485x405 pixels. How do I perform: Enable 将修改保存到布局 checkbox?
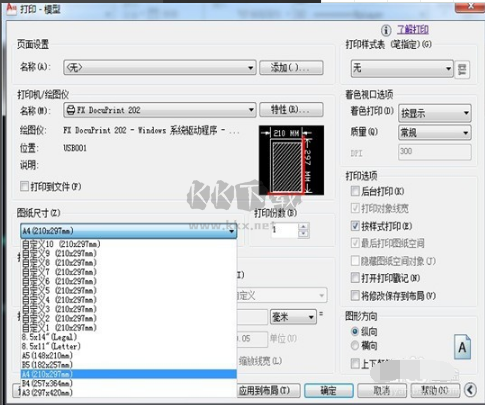pos(355,295)
